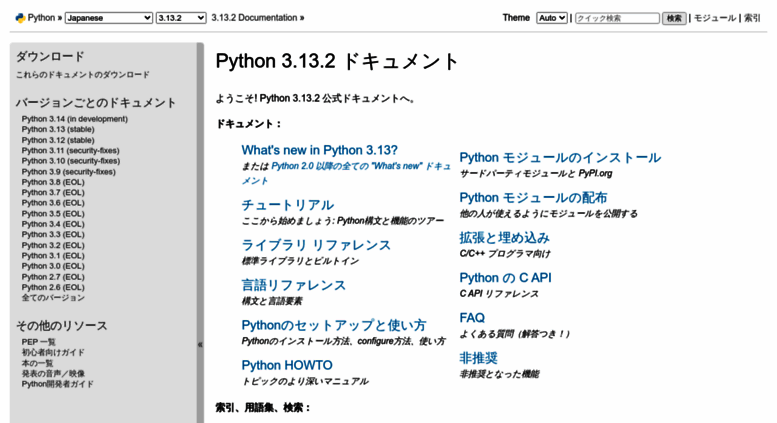Open ライブラリ リファレンス link

316,245
